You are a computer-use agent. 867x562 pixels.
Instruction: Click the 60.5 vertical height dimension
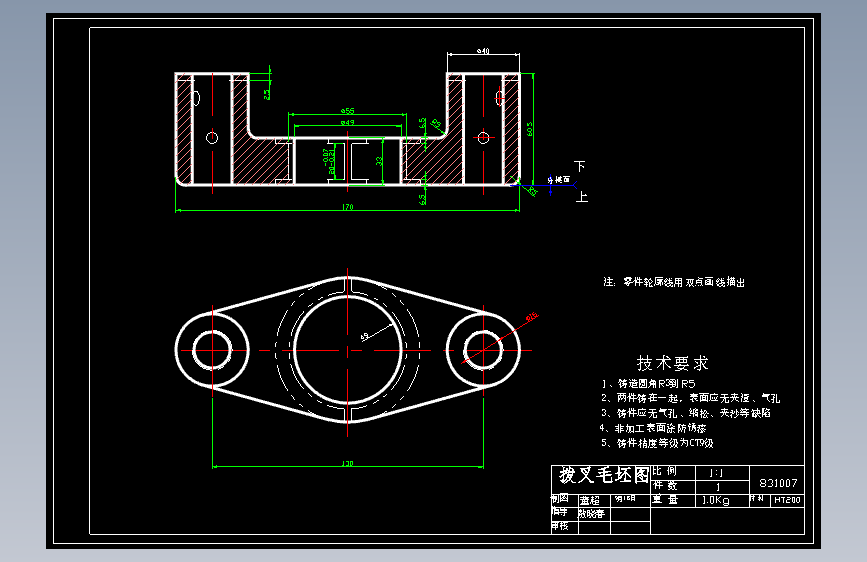point(529,129)
